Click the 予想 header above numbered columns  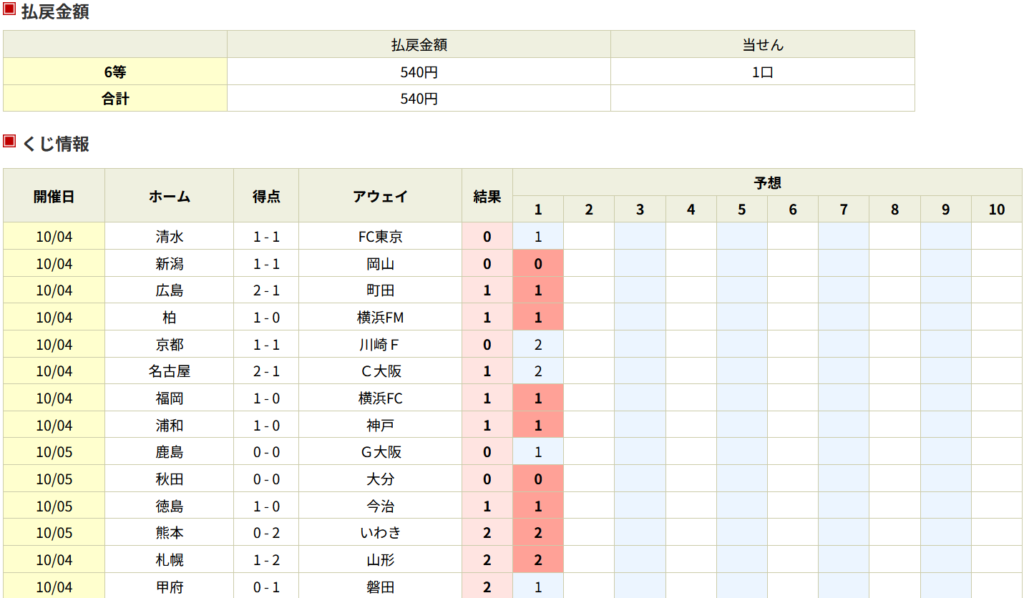pyautogui.click(x=767, y=182)
